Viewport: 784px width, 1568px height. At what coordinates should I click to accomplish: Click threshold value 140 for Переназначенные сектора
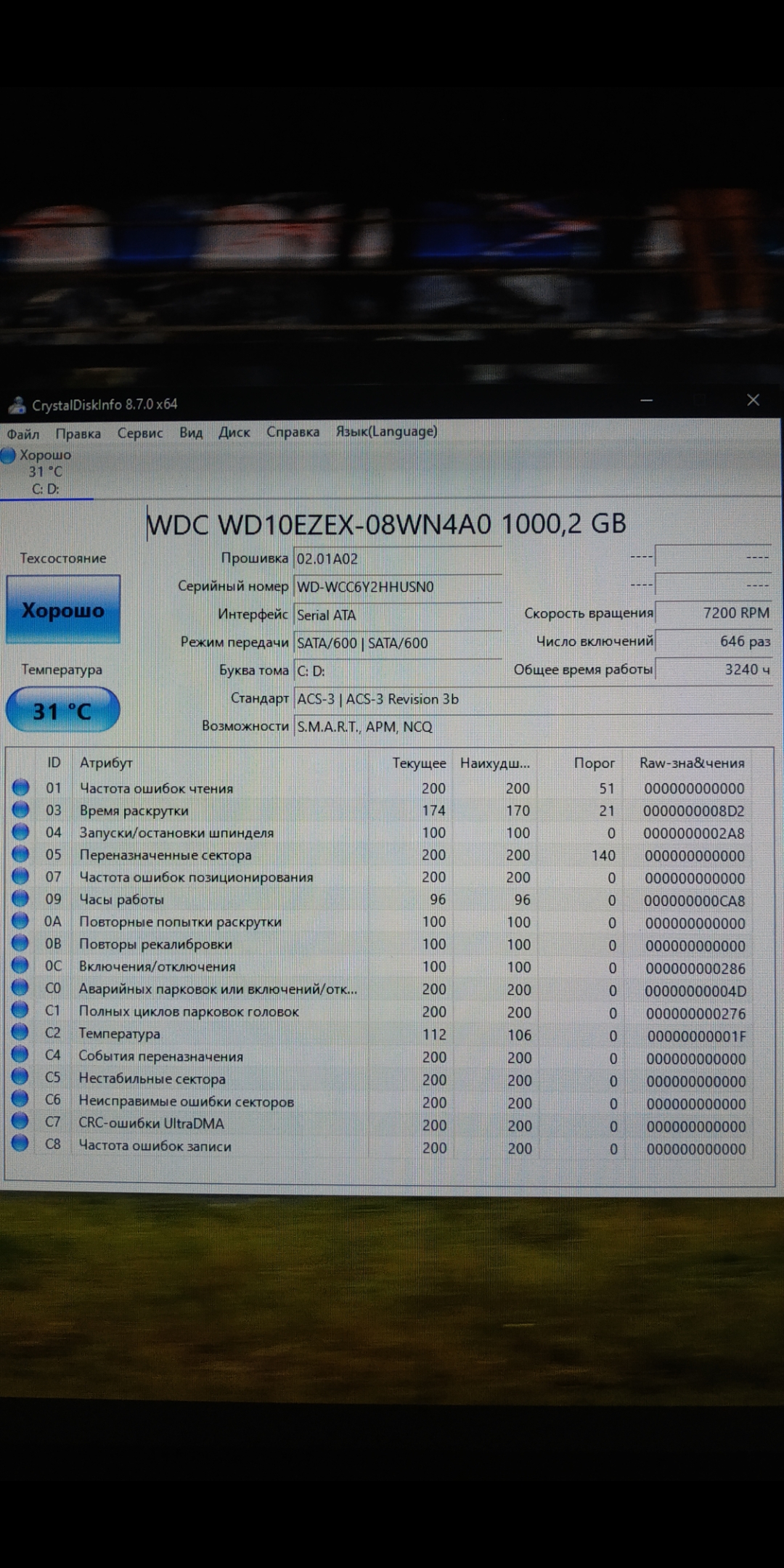click(603, 856)
